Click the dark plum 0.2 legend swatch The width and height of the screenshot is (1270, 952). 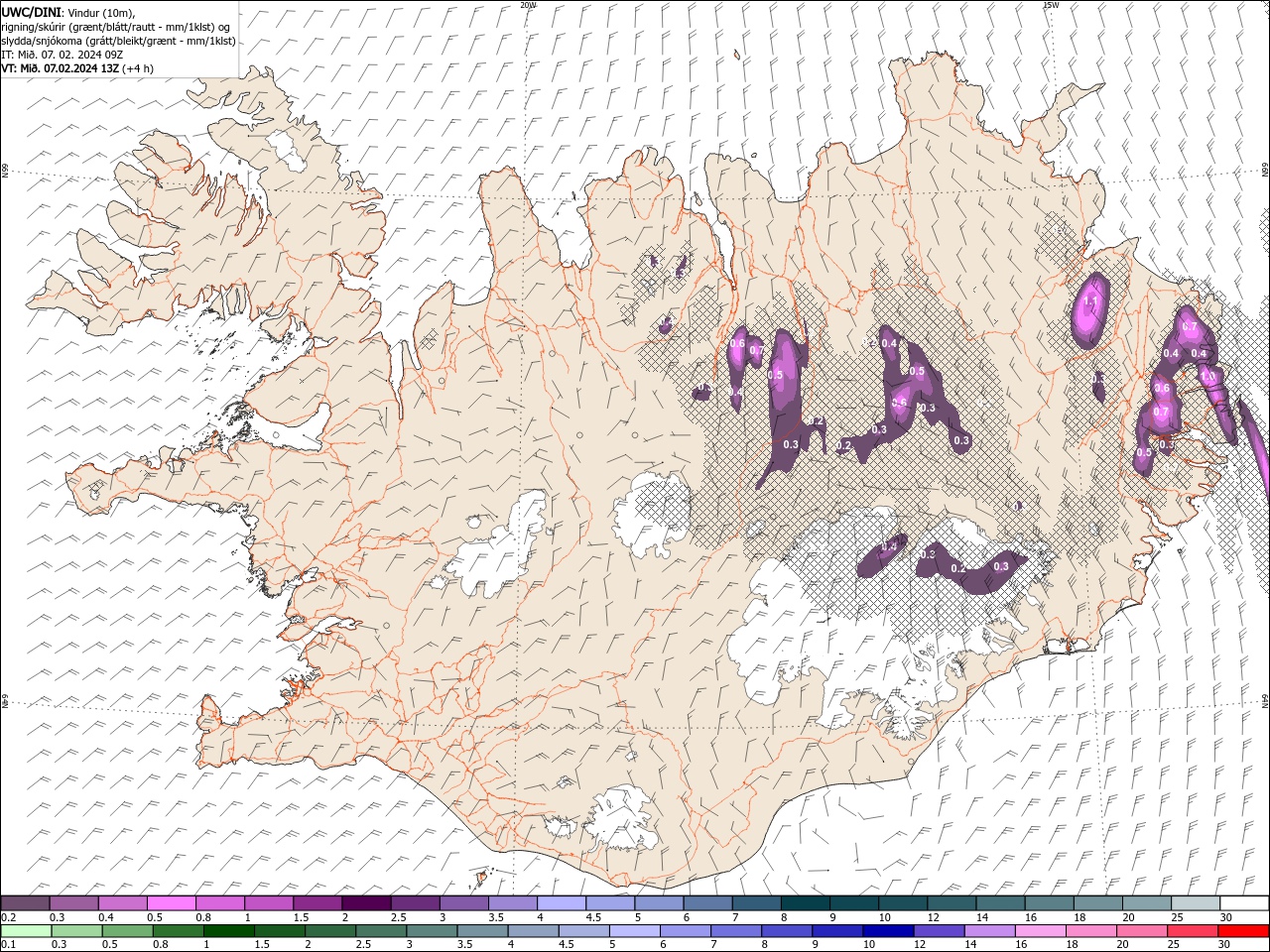[x=25, y=903]
